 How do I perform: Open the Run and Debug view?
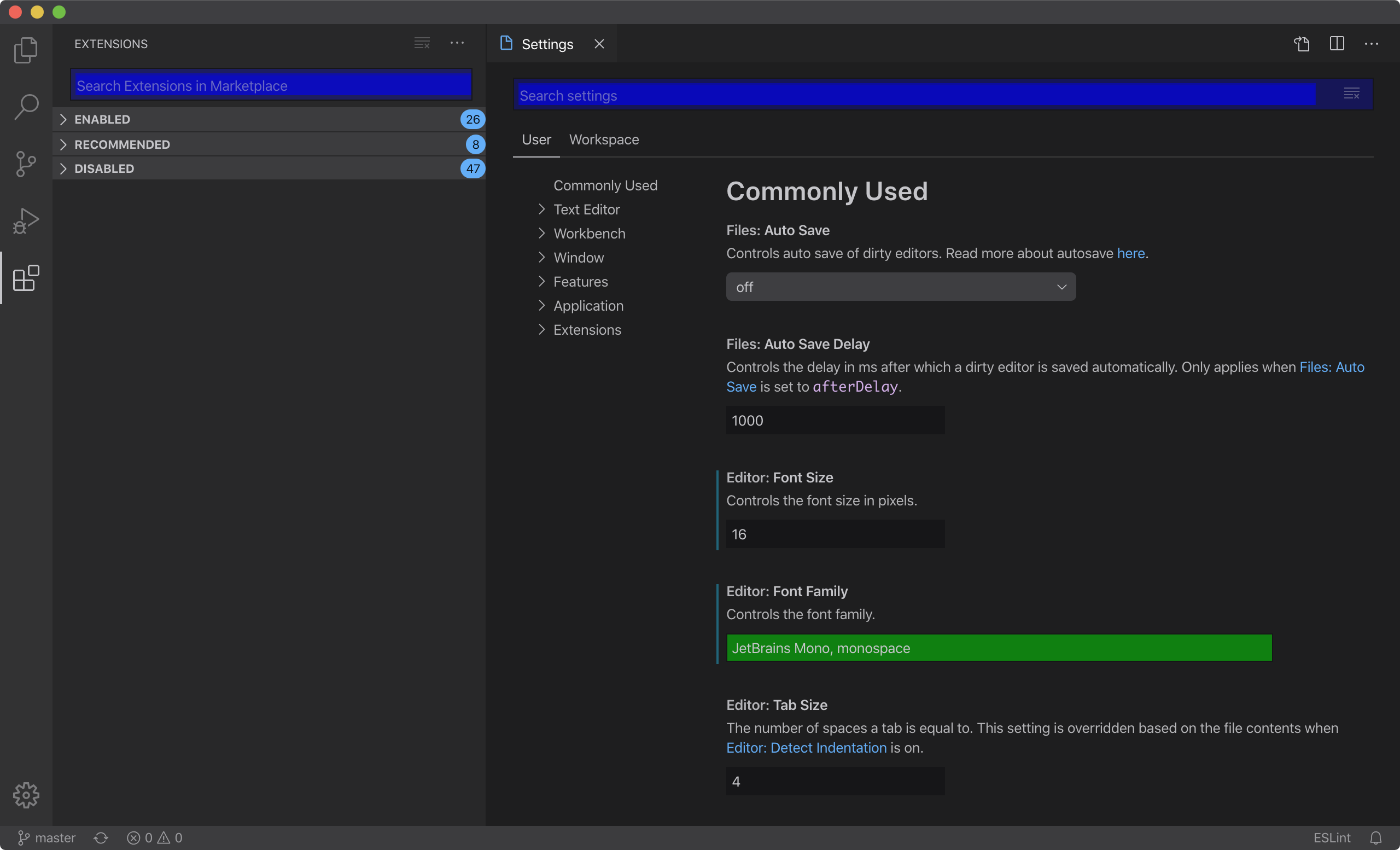tap(26, 220)
